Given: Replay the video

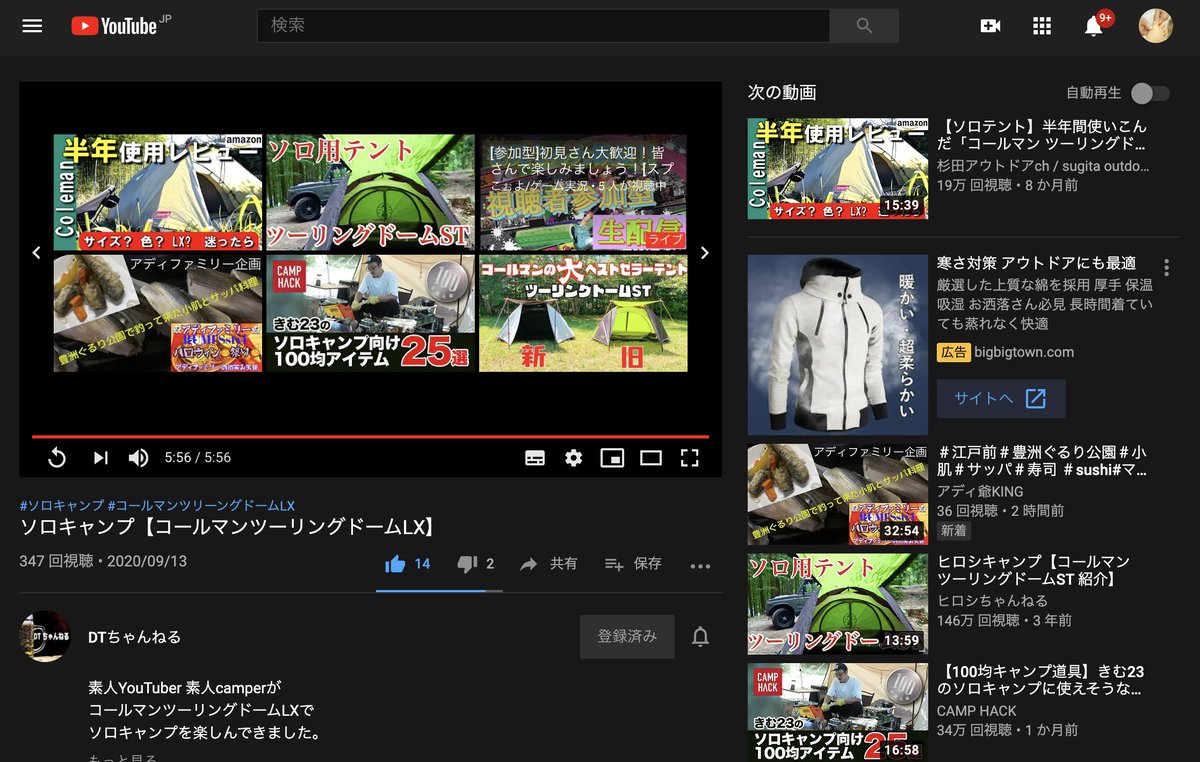Looking at the screenshot, I should point(57,457).
